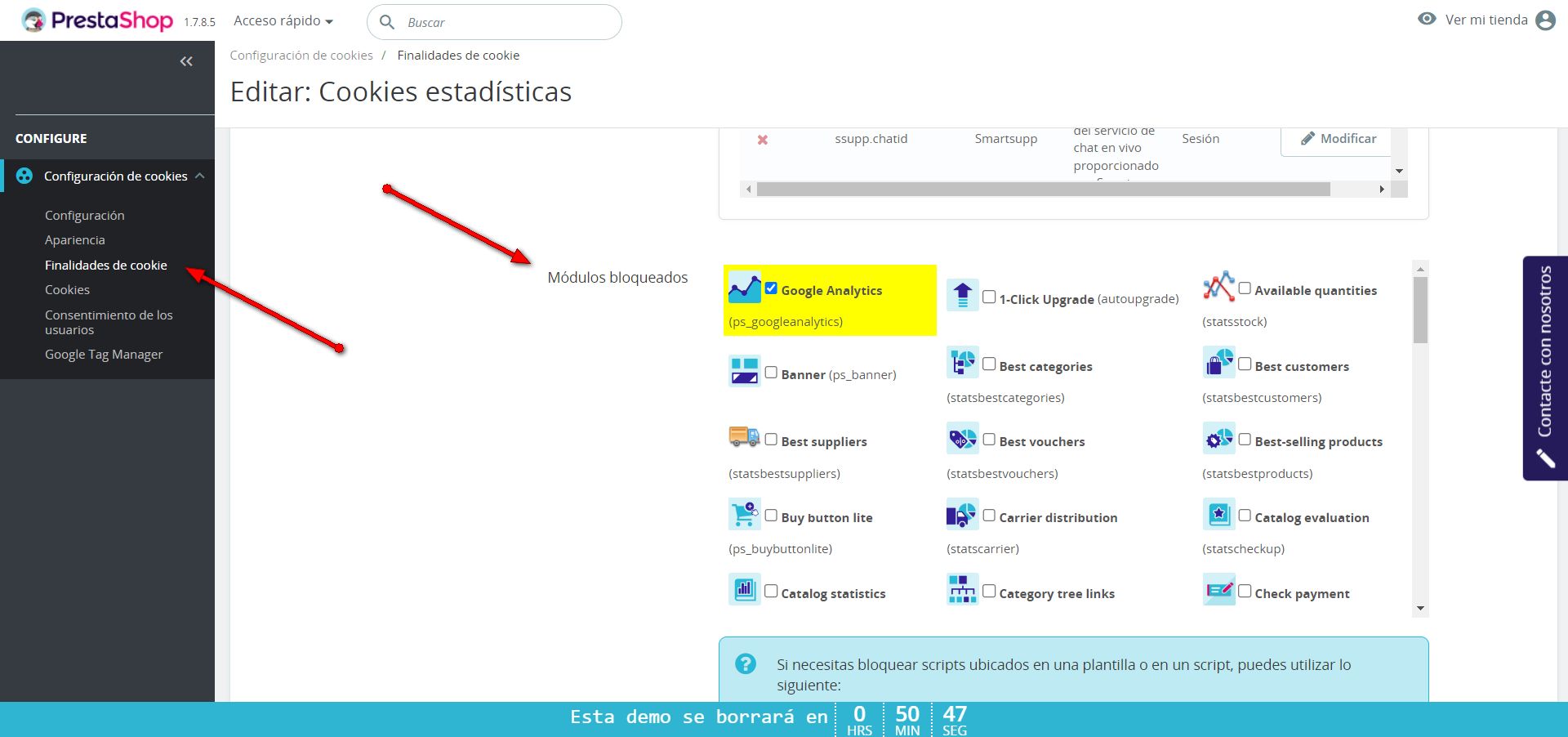Click the pencil icon on contact tab

[1545, 458]
